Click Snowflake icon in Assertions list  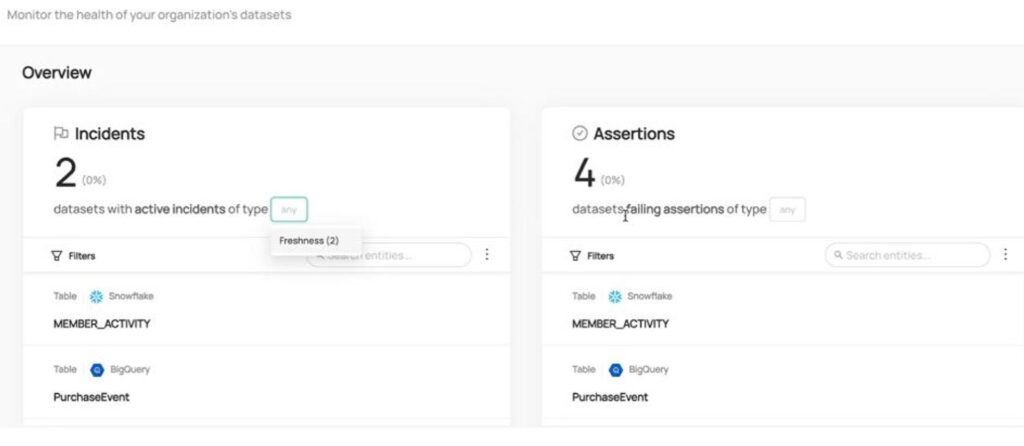[615, 296]
